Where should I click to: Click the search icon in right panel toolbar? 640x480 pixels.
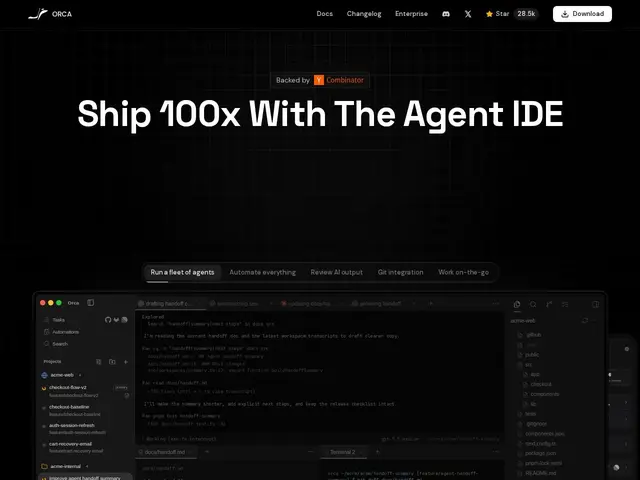click(x=533, y=304)
